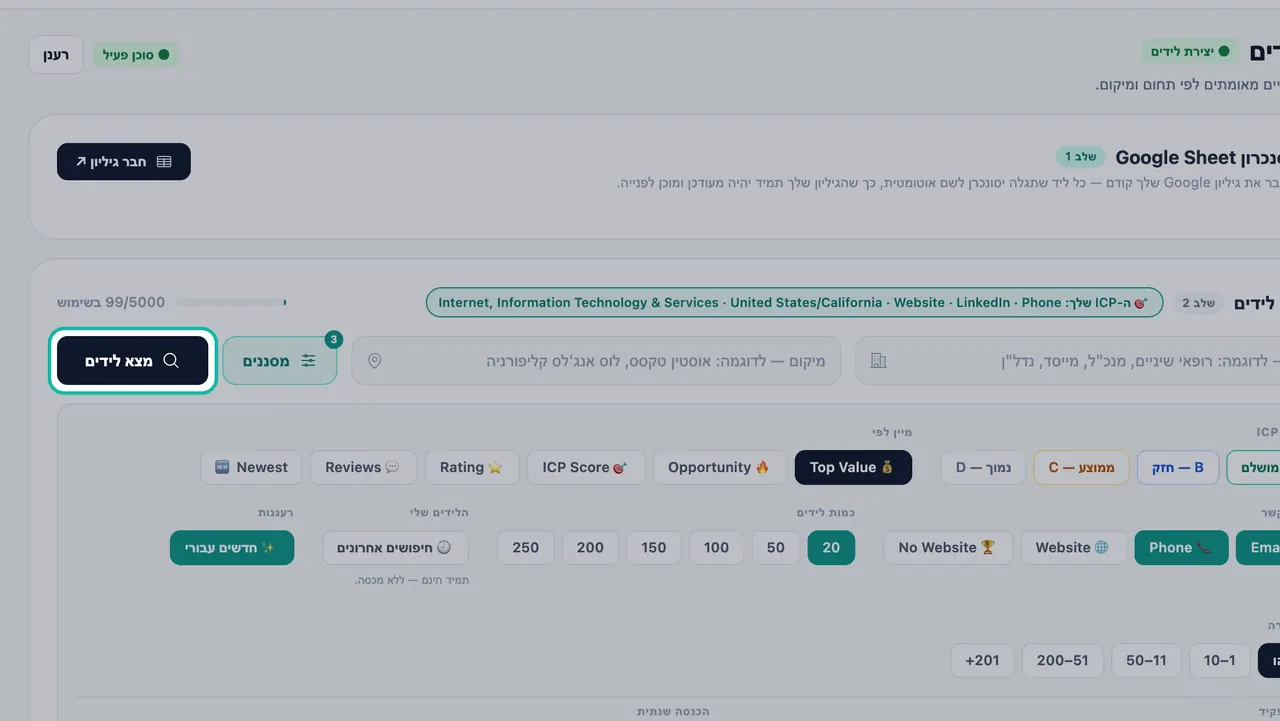Click the רענן refresh button
Image resolution: width=1280 pixels, height=721 pixels.
tap(56, 55)
